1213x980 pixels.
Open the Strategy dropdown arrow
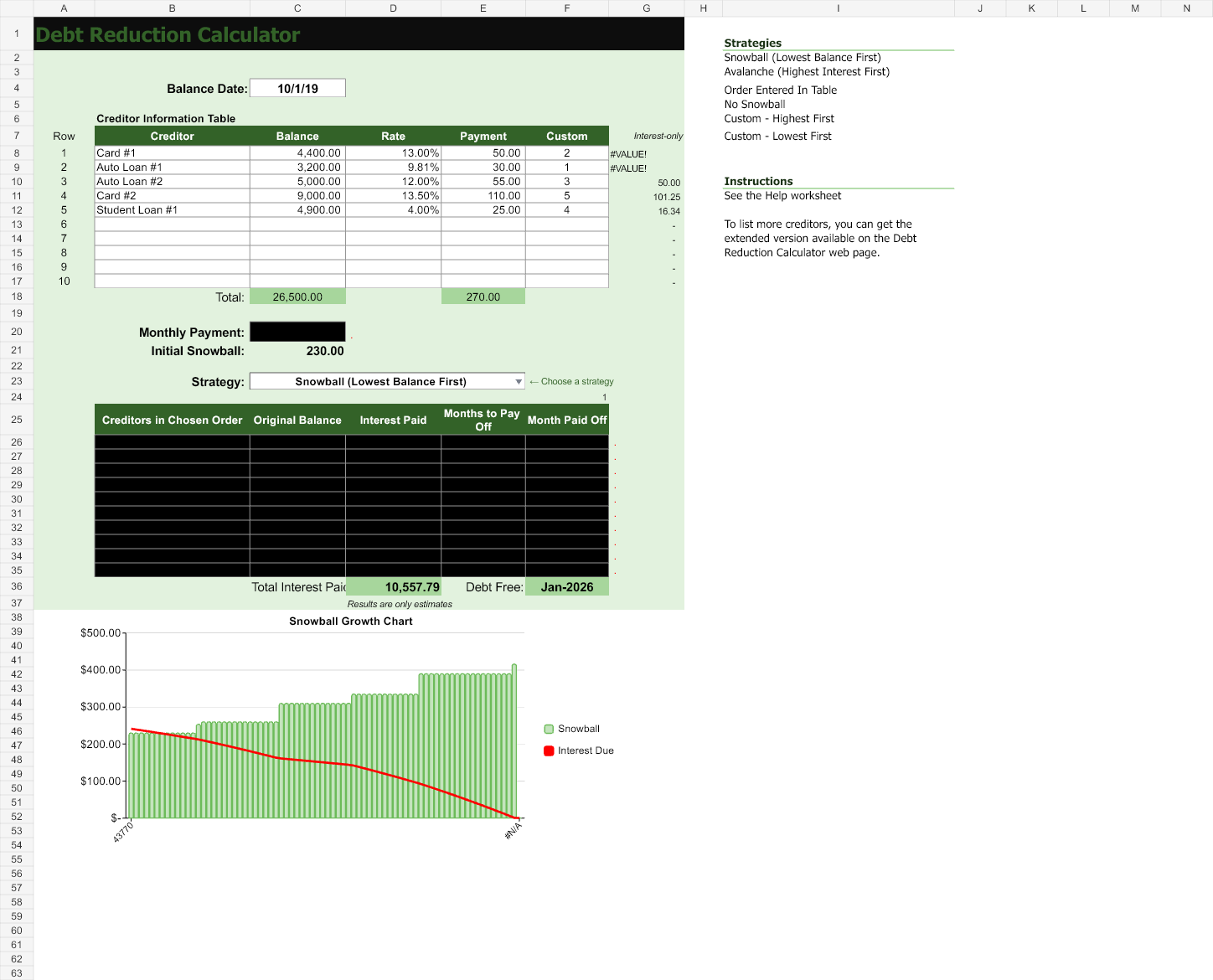tap(519, 382)
